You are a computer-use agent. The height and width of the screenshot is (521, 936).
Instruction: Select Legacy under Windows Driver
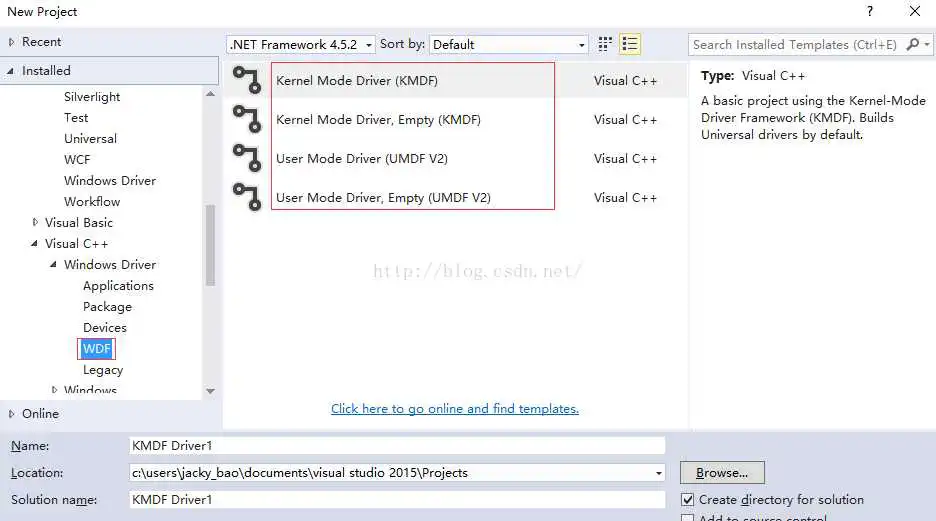(x=103, y=370)
